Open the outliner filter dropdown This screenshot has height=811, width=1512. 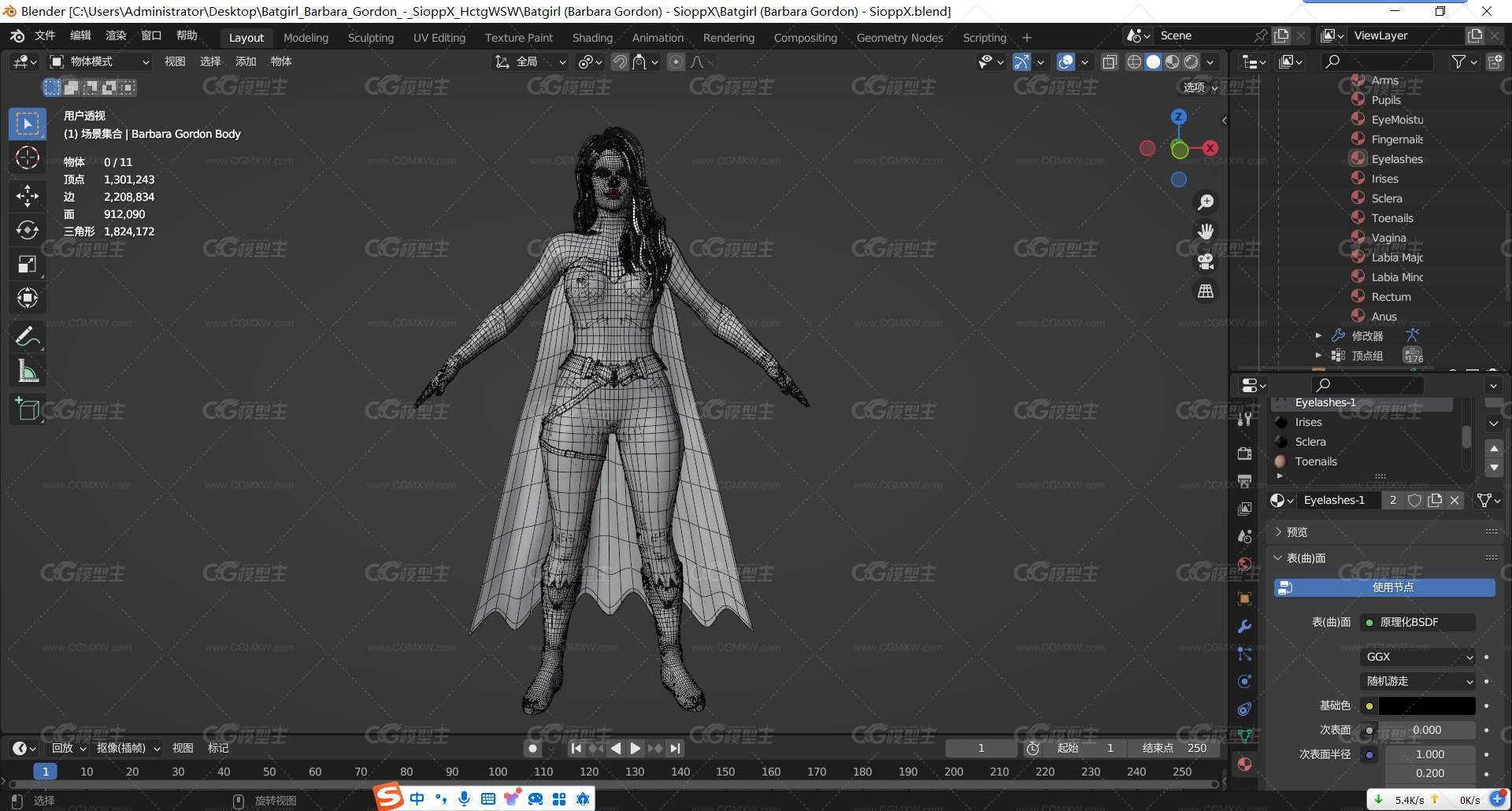(1463, 61)
